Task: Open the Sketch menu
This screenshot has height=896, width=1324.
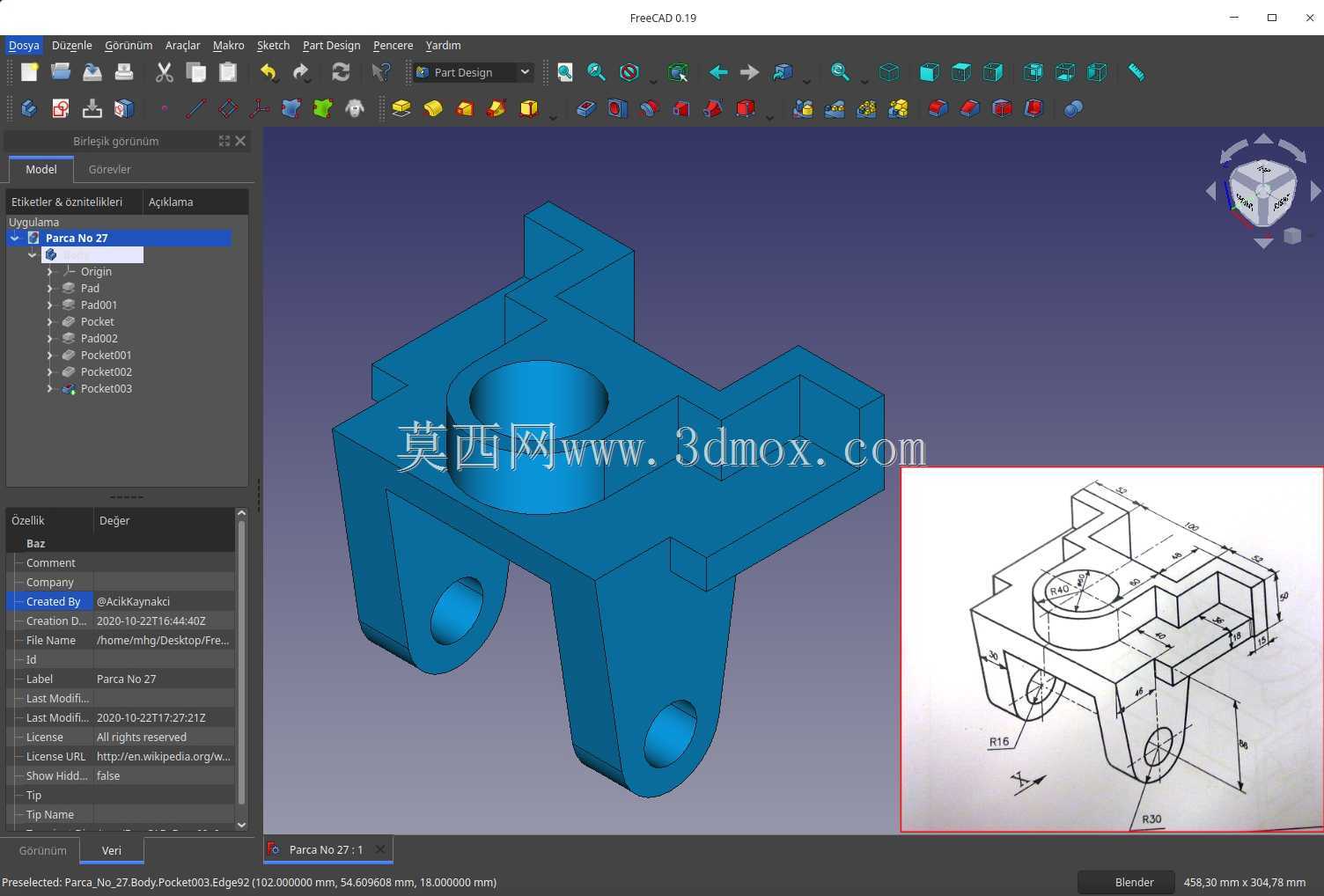Action: pyautogui.click(x=273, y=45)
